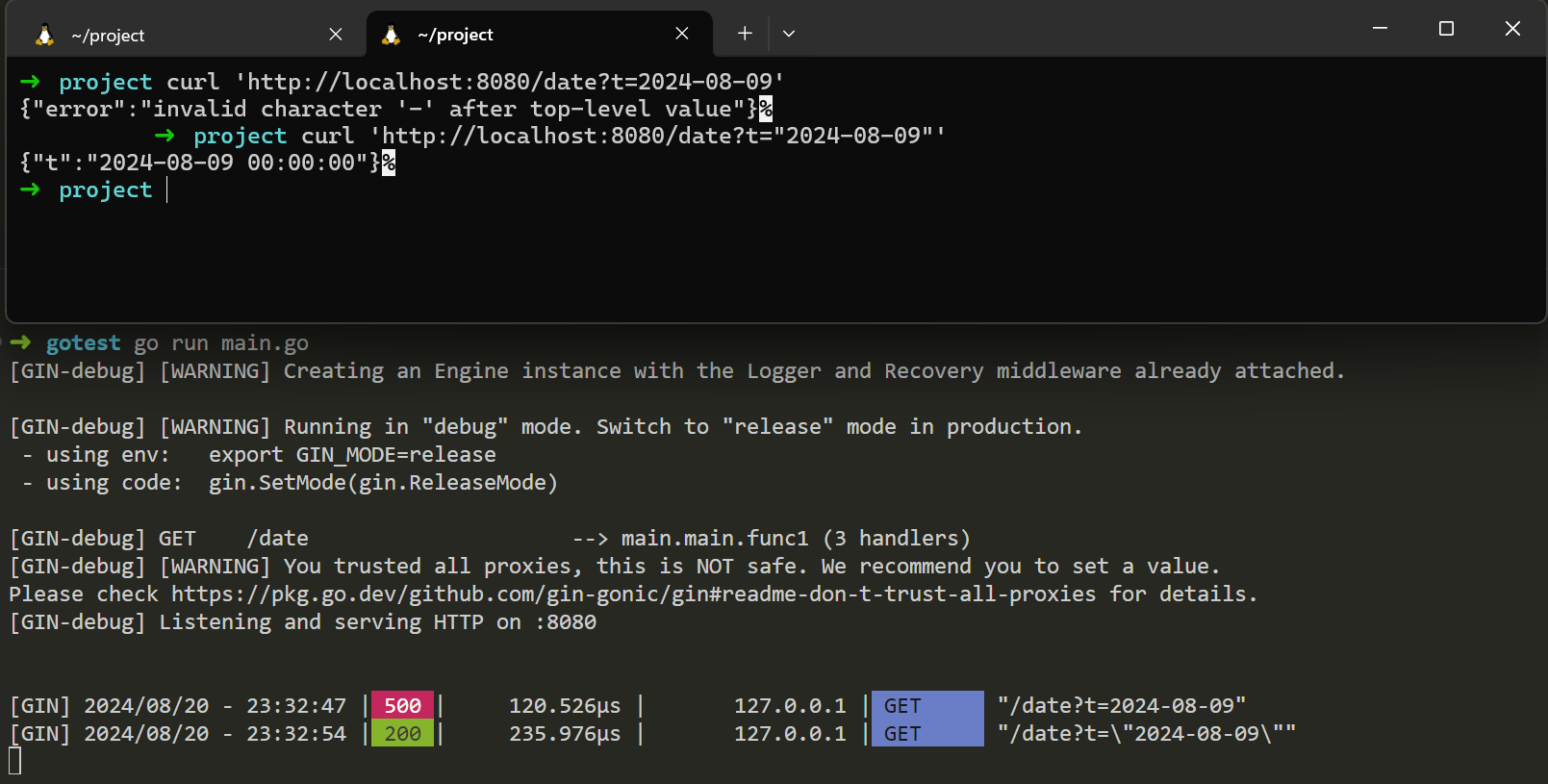
Task: Minimize the terminal window
Action: (x=1380, y=29)
